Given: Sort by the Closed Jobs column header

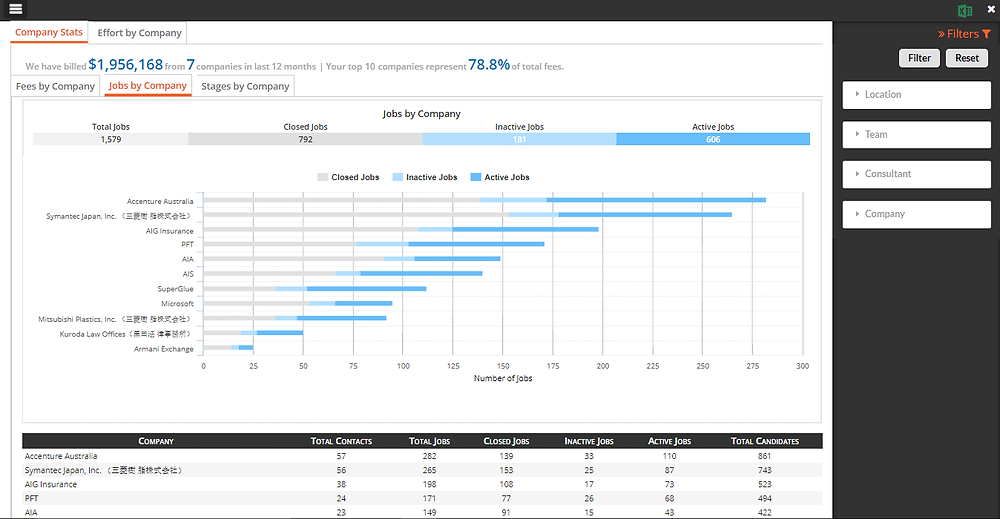Looking at the screenshot, I should click(x=506, y=441).
